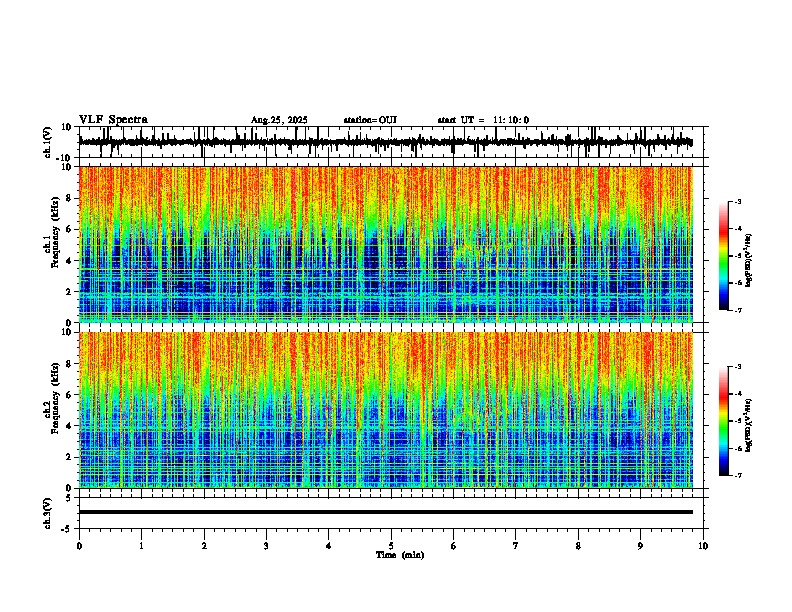Screen dimensions: 792x612
Task: Click the "-7" label below ch.2 color bar
Action: click(737, 475)
